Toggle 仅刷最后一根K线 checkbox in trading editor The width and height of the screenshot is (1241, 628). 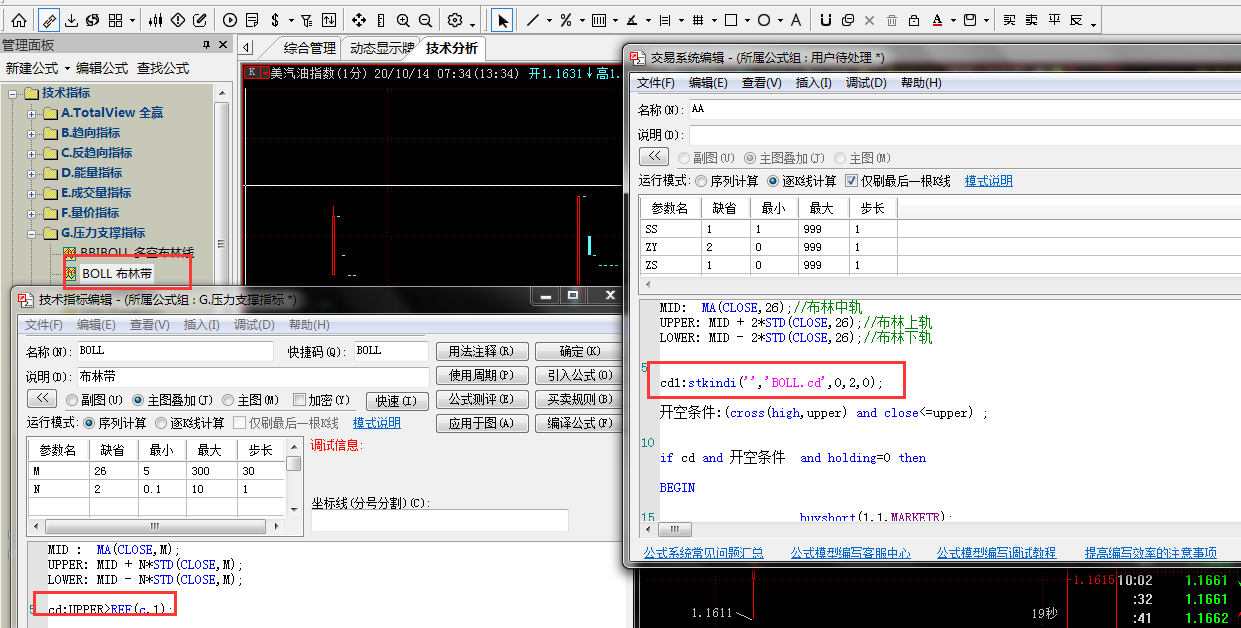point(852,181)
